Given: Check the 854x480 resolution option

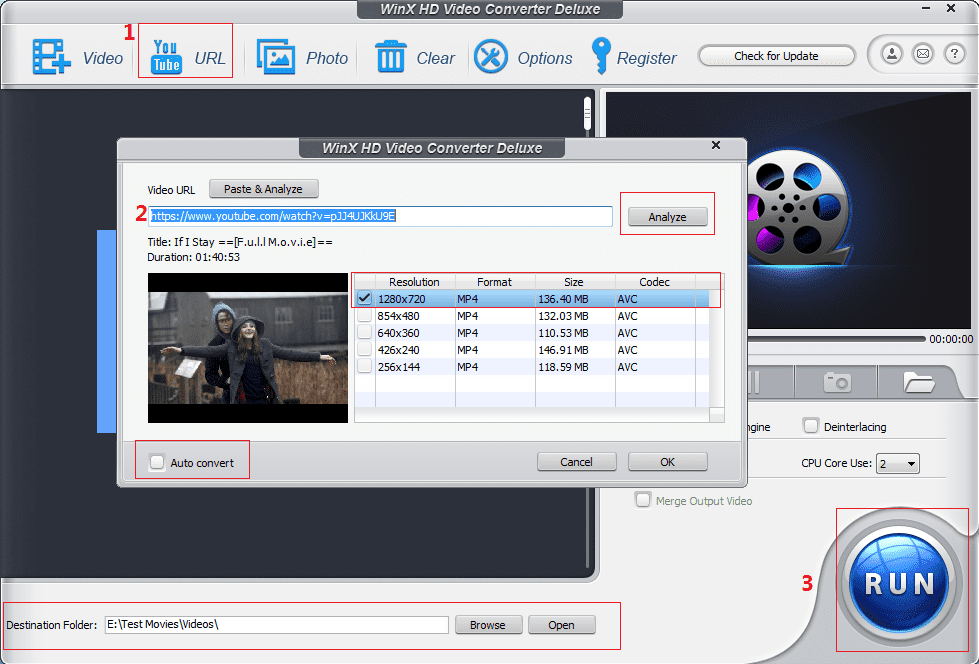Looking at the screenshot, I should point(365,315).
